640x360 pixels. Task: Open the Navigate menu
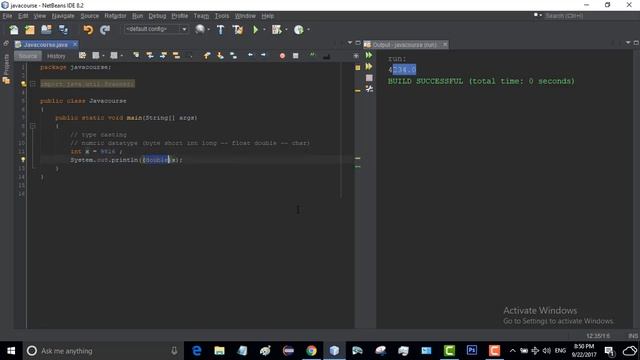pos(63,16)
